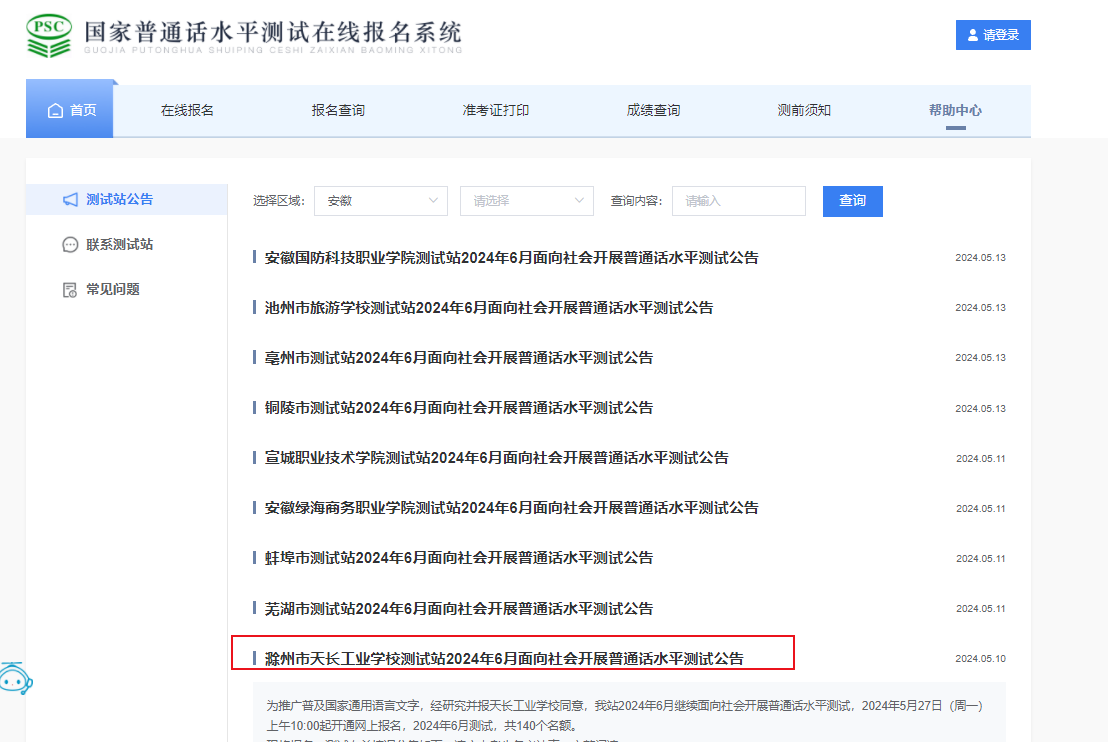Open 滁州市天长工业学校测试站 announcement
Viewport: 1108px width, 742px height.
coord(504,659)
